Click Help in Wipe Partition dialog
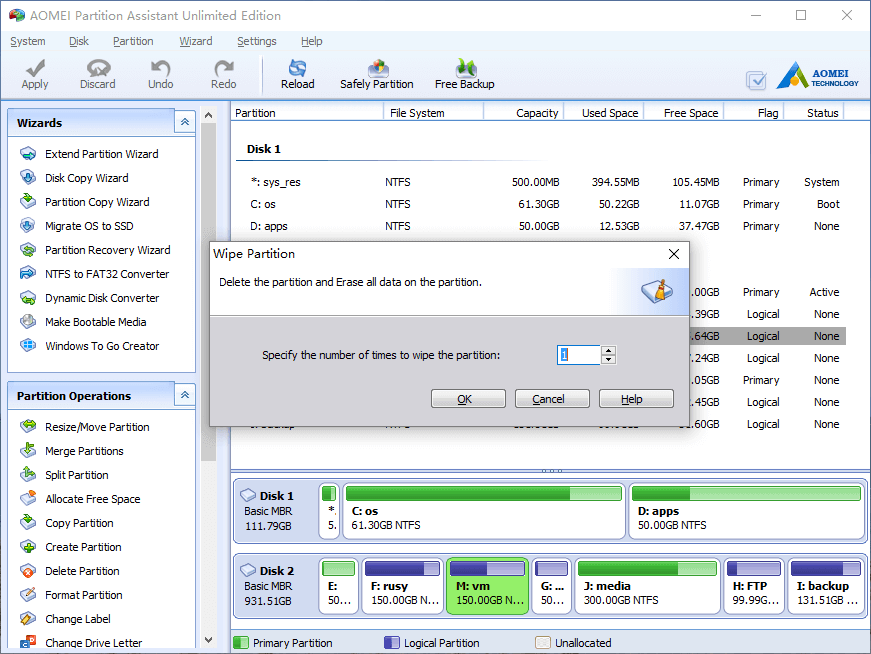The height and width of the screenshot is (654, 871). pos(636,399)
